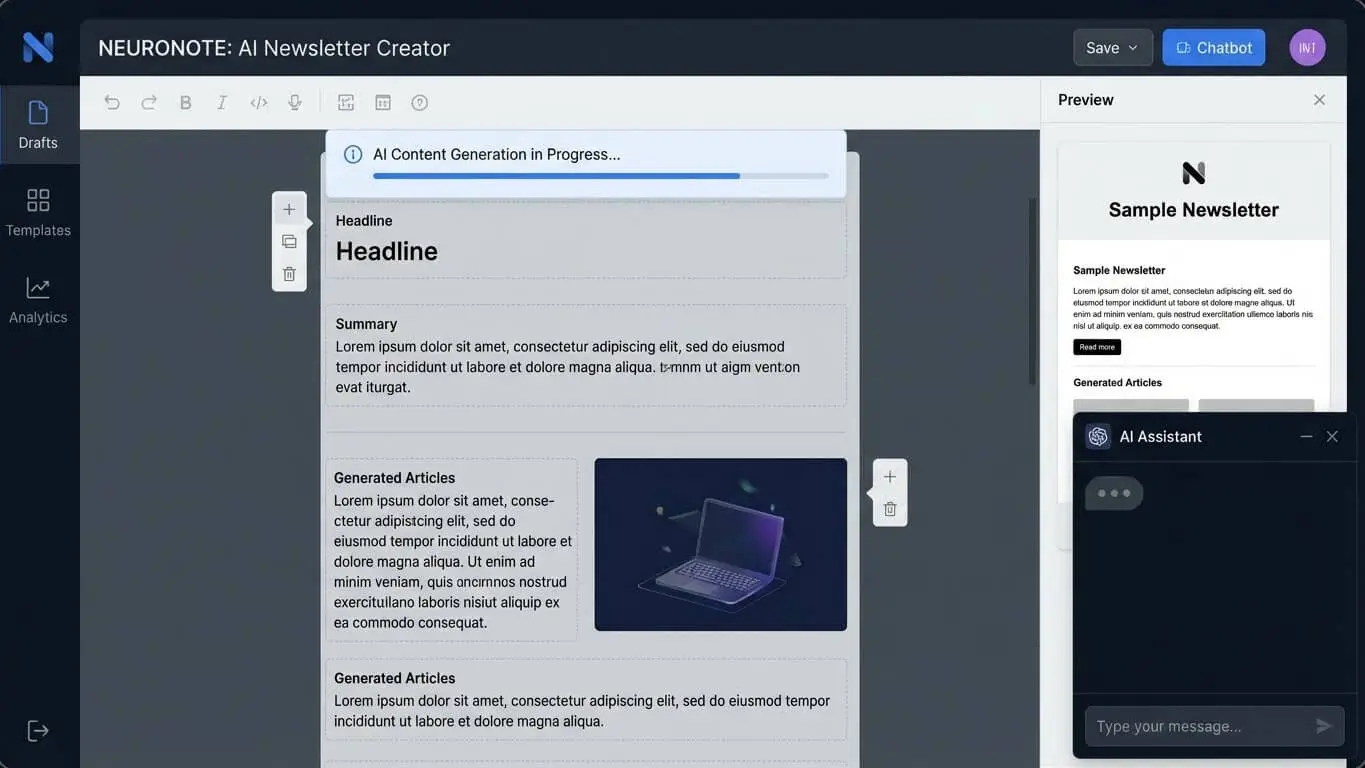This screenshot has width=1365, height=768.
Task: Add a block above Headline with plus
Action: coord(289,209)
